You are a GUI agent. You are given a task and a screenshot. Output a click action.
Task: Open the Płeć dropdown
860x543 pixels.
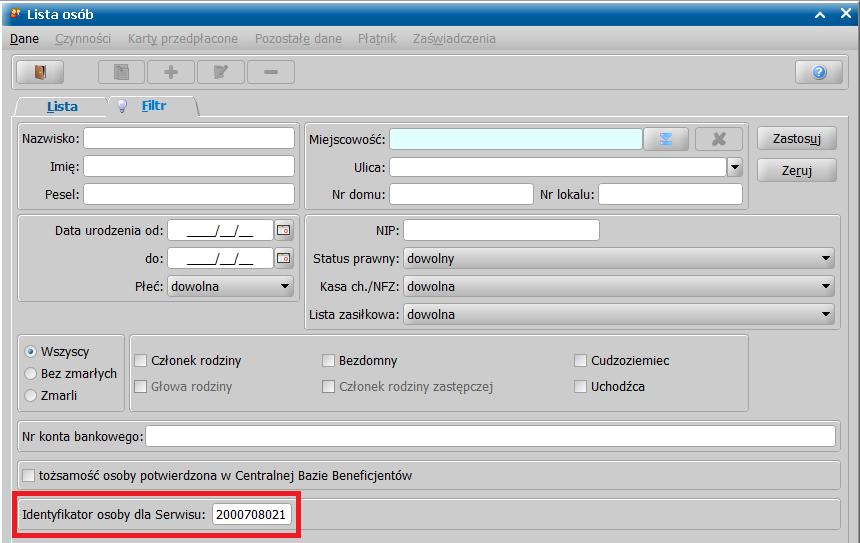tap(230, 286)
